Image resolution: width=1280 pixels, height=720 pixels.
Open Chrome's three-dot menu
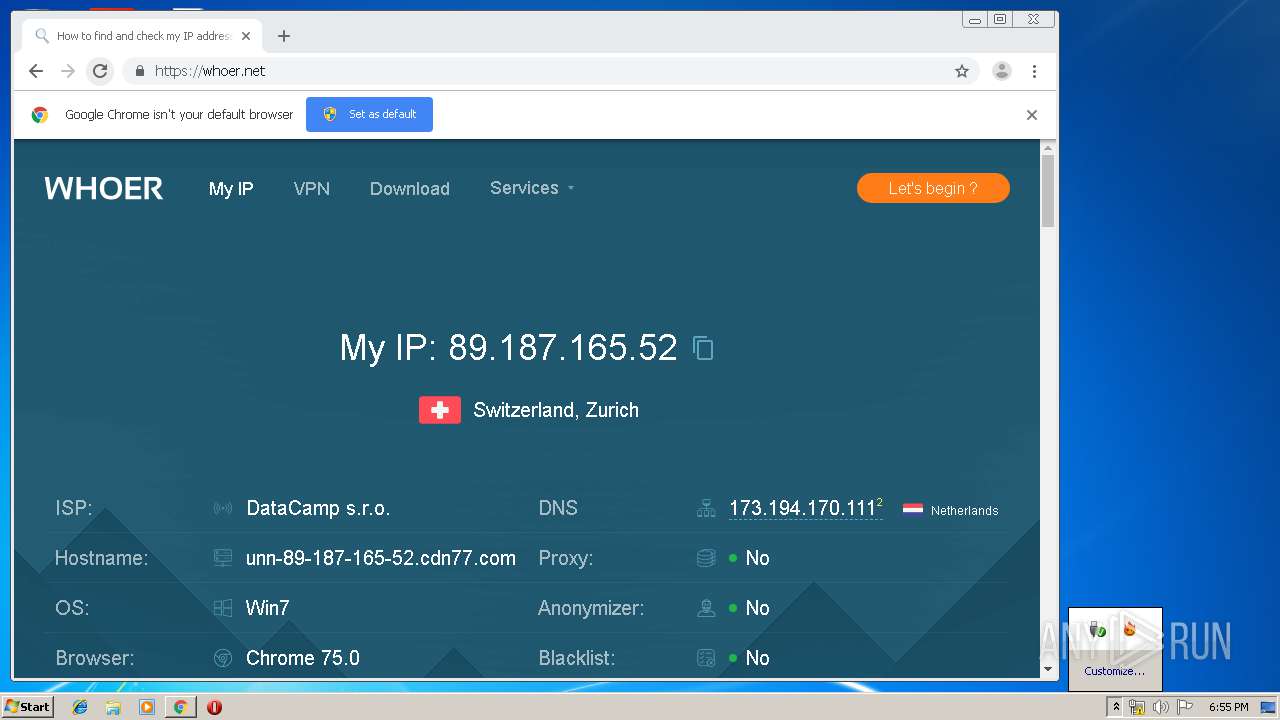click(x=1034, y=71)
